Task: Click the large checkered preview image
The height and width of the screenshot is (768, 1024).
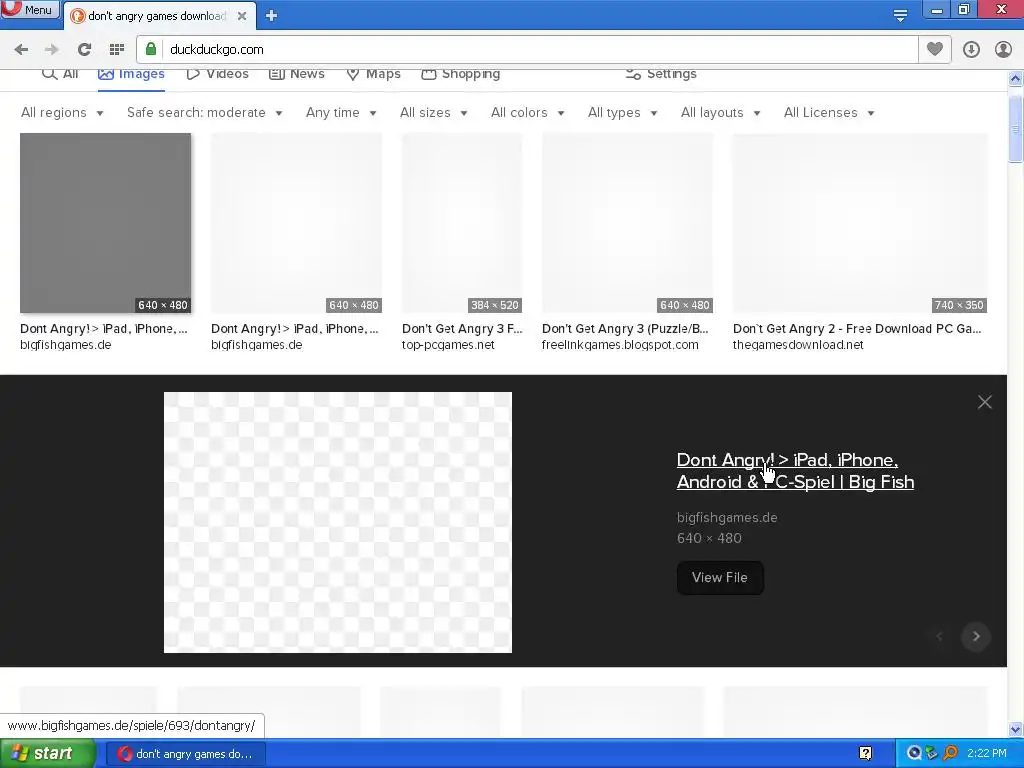Action: 338,522
